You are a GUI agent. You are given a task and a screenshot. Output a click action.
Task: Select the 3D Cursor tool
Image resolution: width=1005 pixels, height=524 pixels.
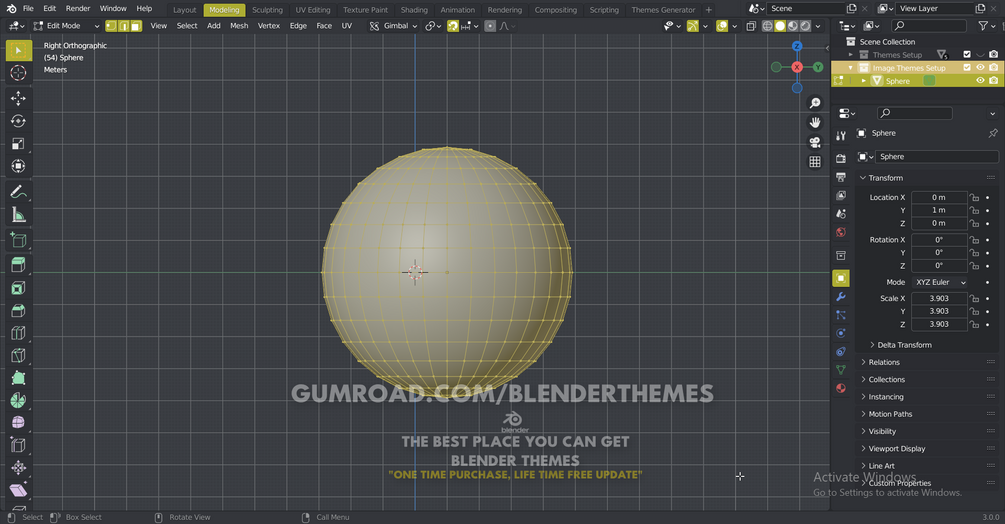[x=19, y=73]
